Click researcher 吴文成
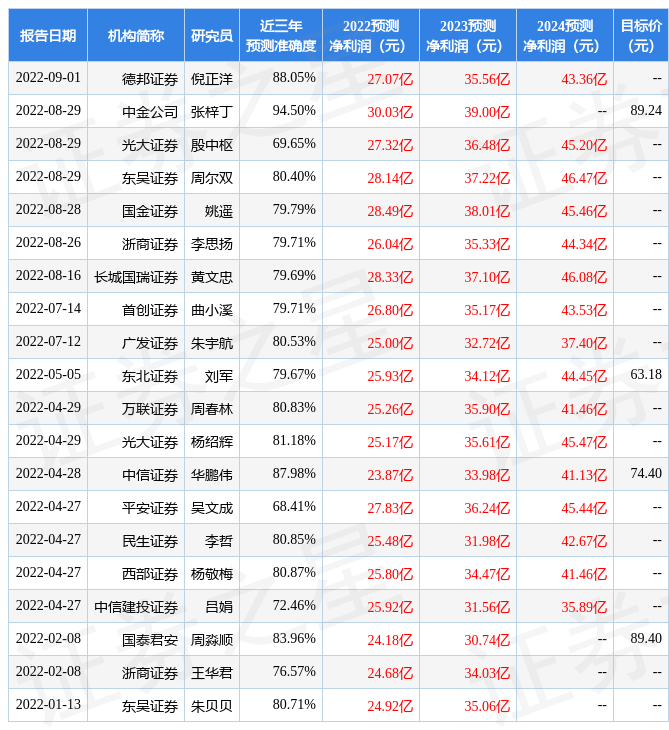The image size is (669, 730). pyautogui.click(x=212, y=508)
